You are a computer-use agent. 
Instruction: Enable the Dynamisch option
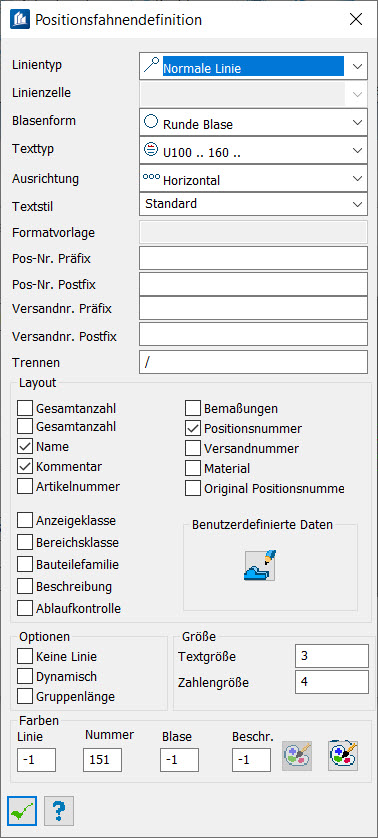pos(25,677)
